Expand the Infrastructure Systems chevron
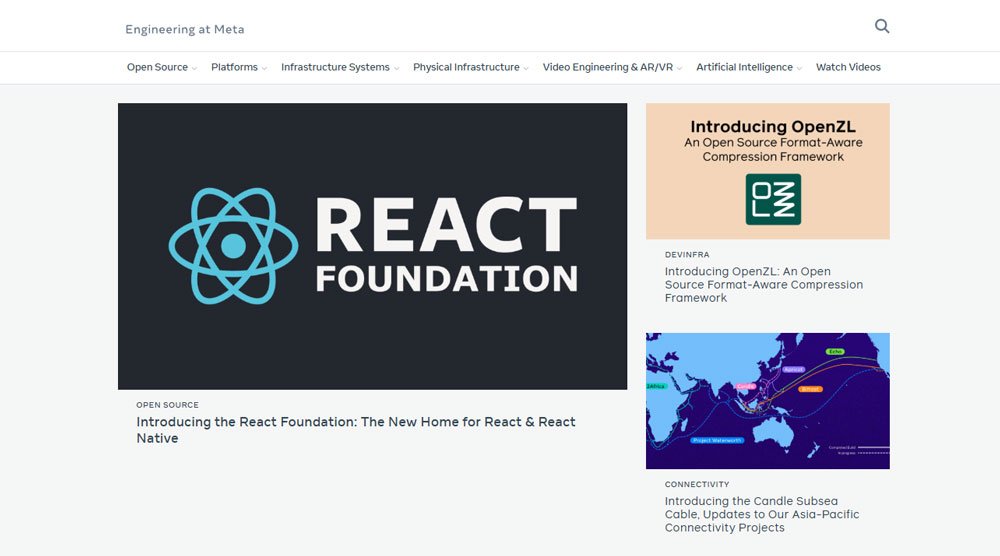This screenshot has height=556, width=1000. click(x=397, y=68)
